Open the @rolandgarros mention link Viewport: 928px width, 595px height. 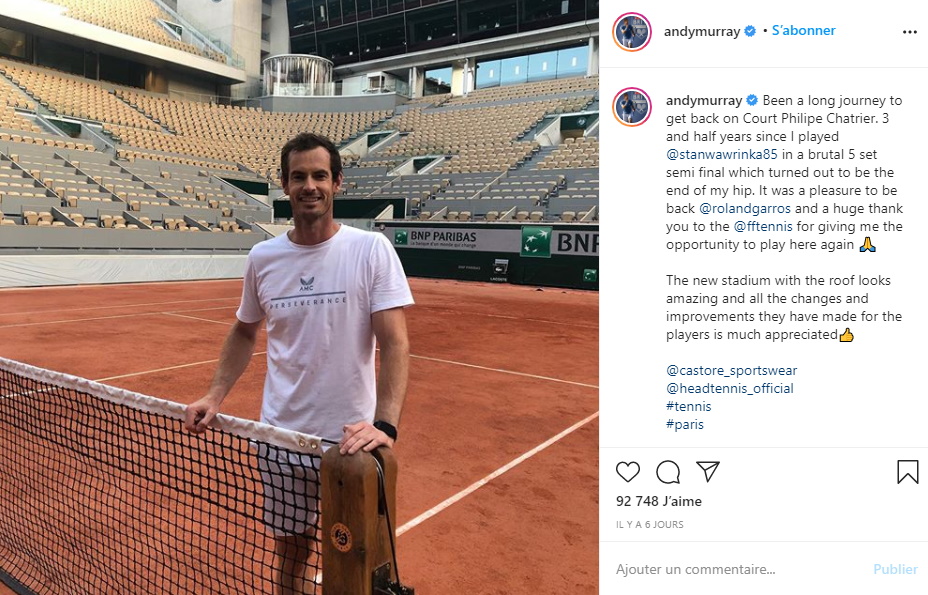tap(745, 208)
